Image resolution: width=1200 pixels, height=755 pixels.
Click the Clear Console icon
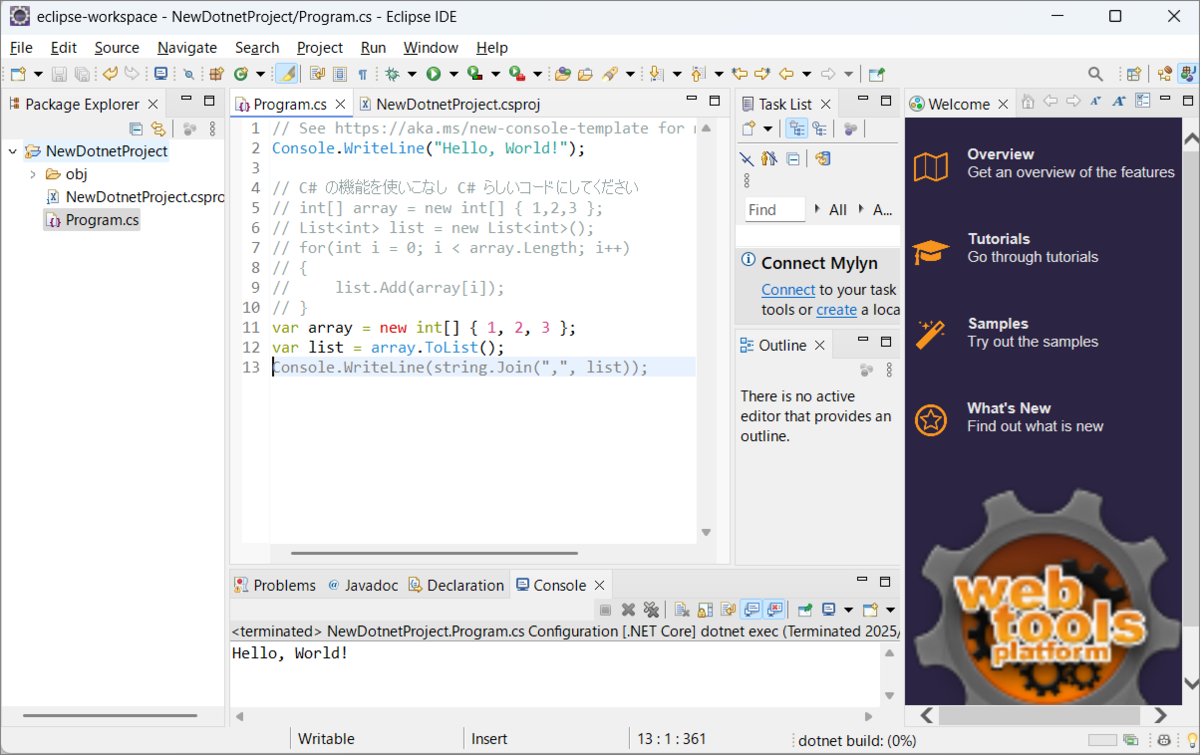pos(682,610)
